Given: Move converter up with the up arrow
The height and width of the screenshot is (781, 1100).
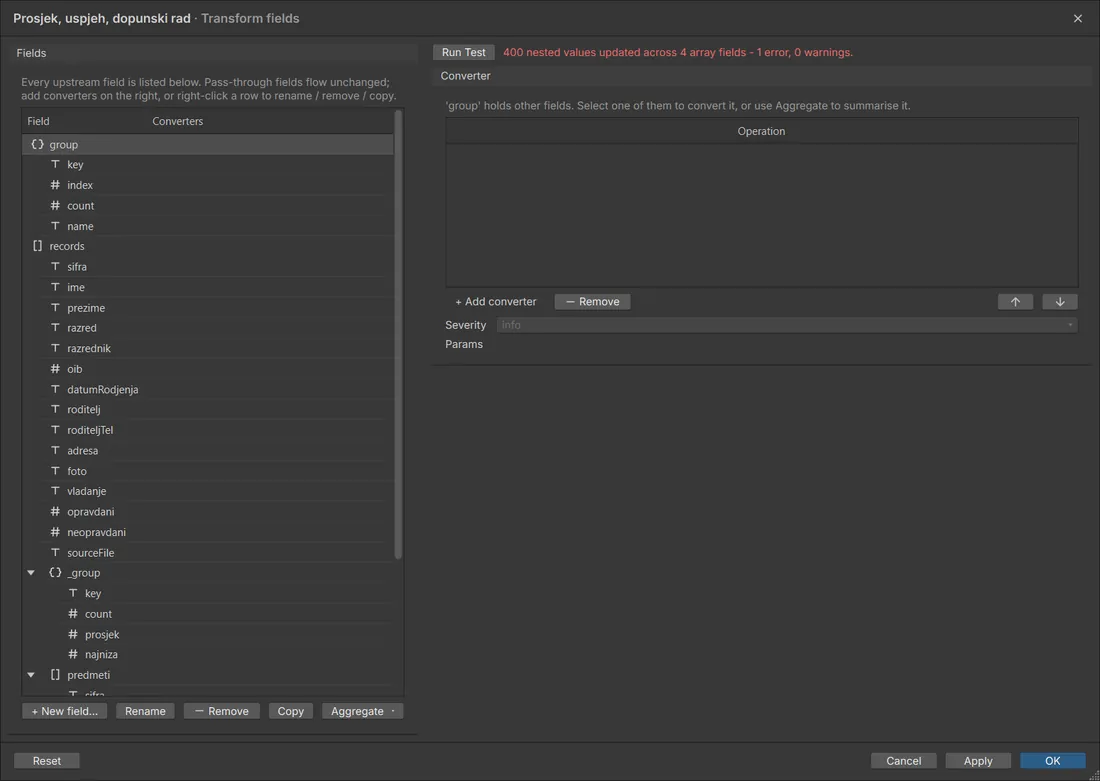Looking at the screenshot, I should [x=1015, y=302].
